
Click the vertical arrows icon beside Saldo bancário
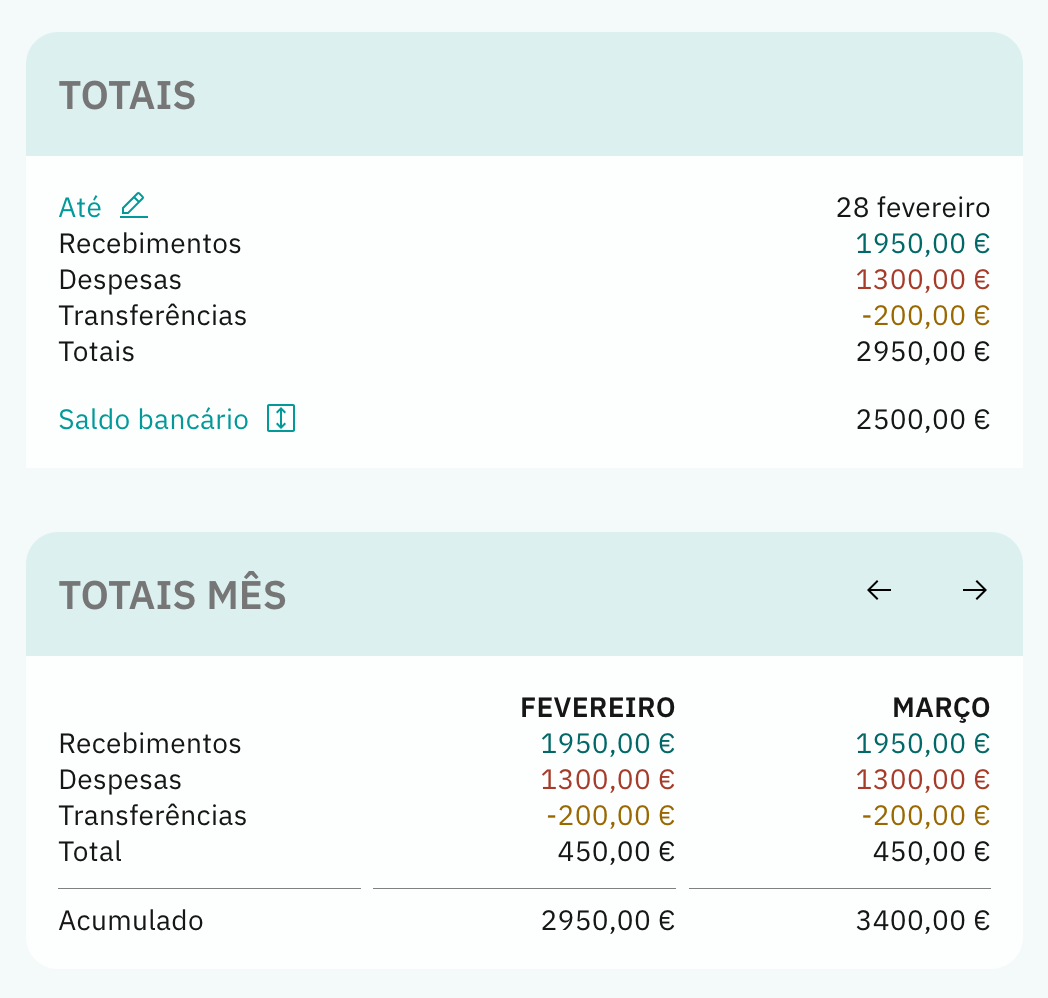281,419
